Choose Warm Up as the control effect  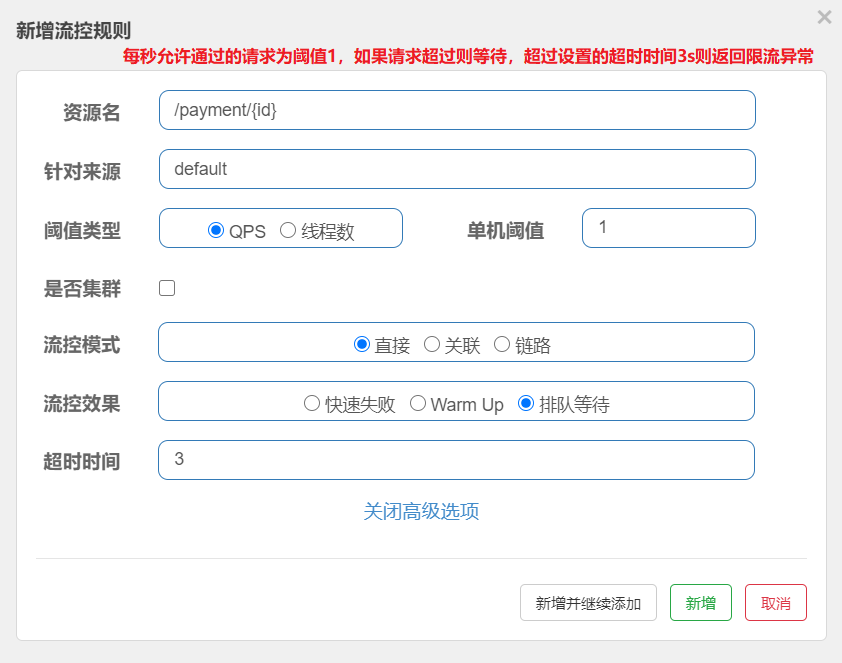[417, 403]
